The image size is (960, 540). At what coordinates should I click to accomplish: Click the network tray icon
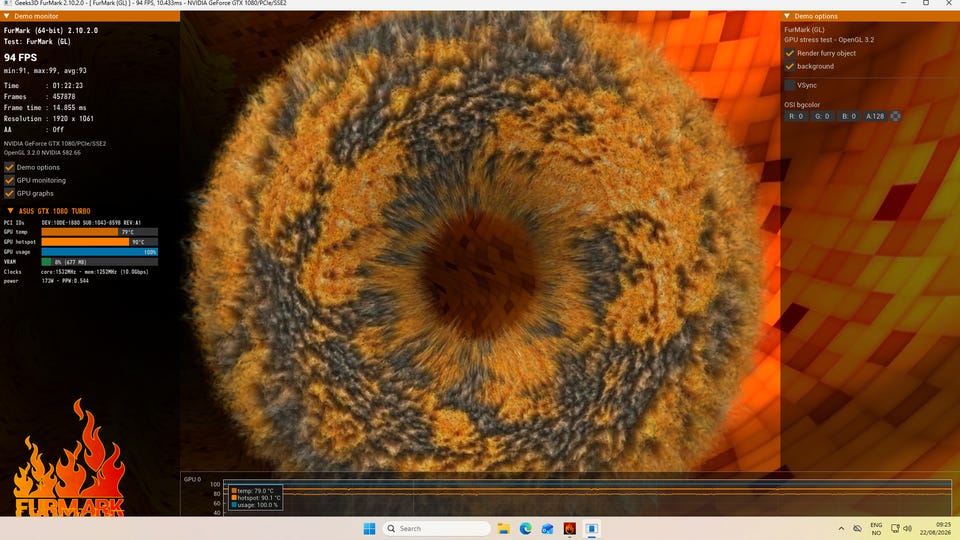[895, 528]
